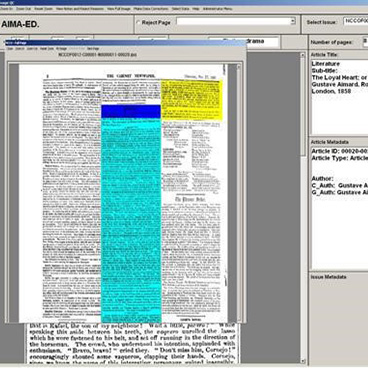Open Make Data Corrections menu
This screenshot has height=368, width=368.
pyautogui.click(x=151, y=9)
